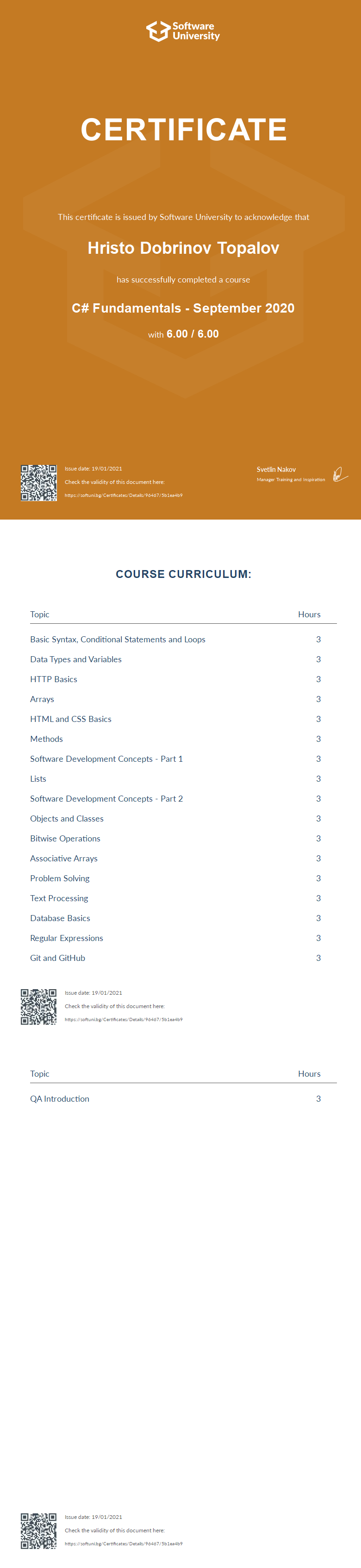Select the name Hristo Dobrinov Topalov

pos(183,248)
